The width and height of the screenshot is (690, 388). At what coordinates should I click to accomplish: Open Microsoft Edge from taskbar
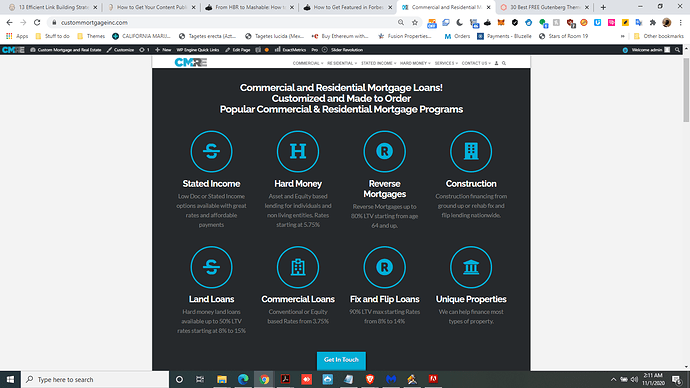243,379
